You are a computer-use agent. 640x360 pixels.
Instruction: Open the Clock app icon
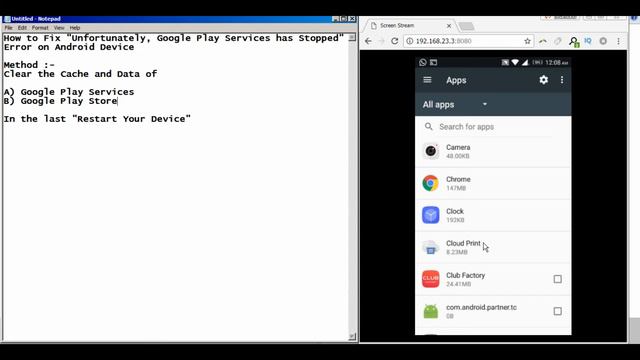pyautogui.click(x=431, y=215)
